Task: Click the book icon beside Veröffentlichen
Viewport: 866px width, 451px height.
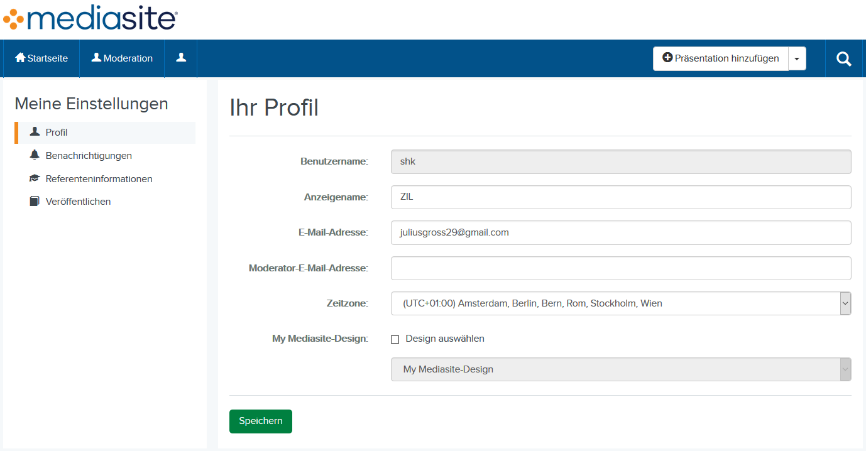Action: pos(35,201)
